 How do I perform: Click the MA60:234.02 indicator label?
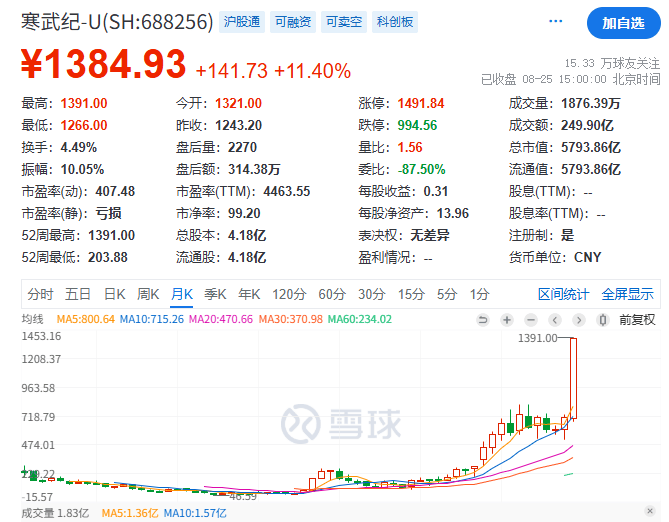tap(360, 319)
